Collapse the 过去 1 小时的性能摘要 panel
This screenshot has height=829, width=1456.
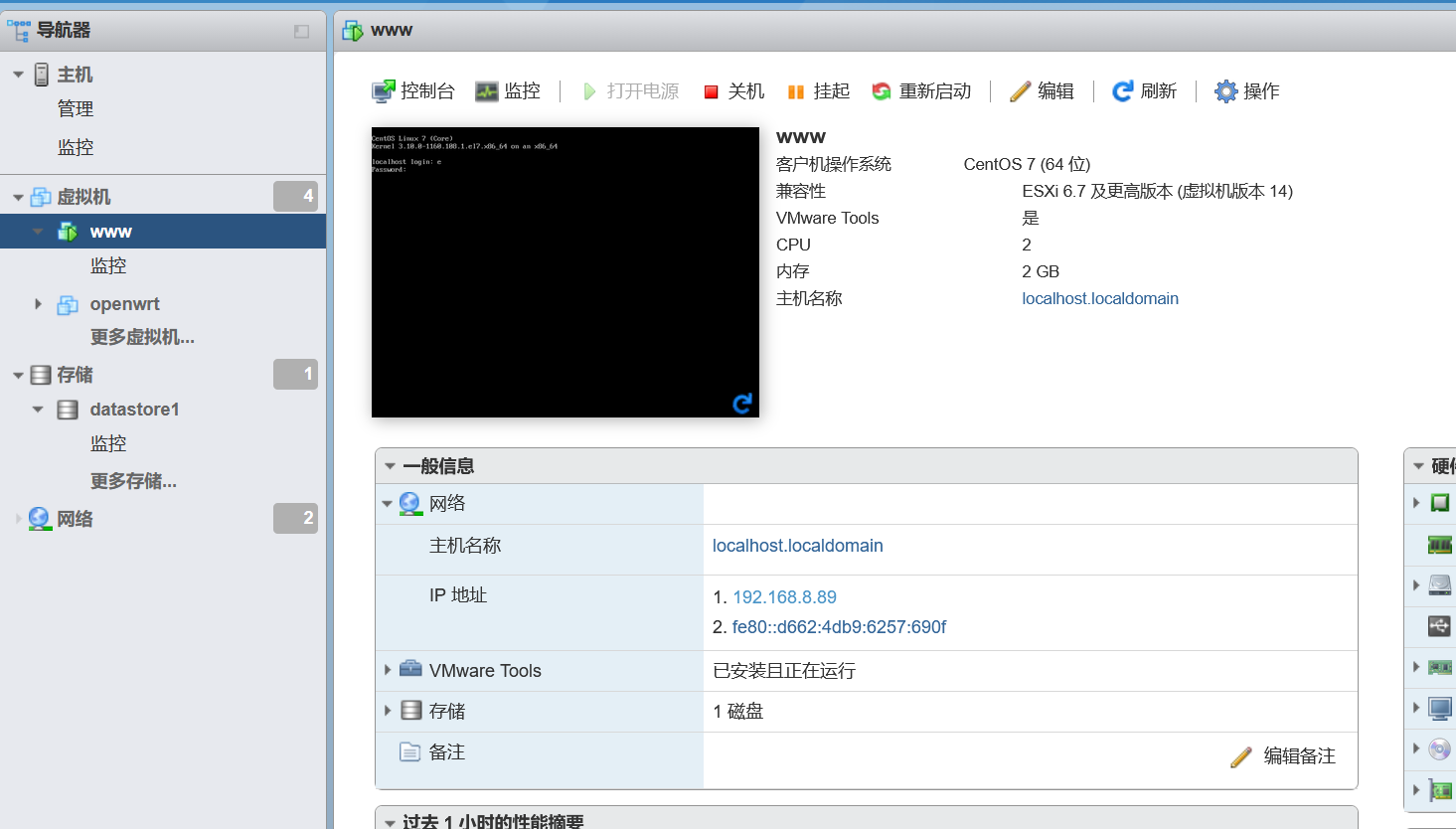click(391, 823)
